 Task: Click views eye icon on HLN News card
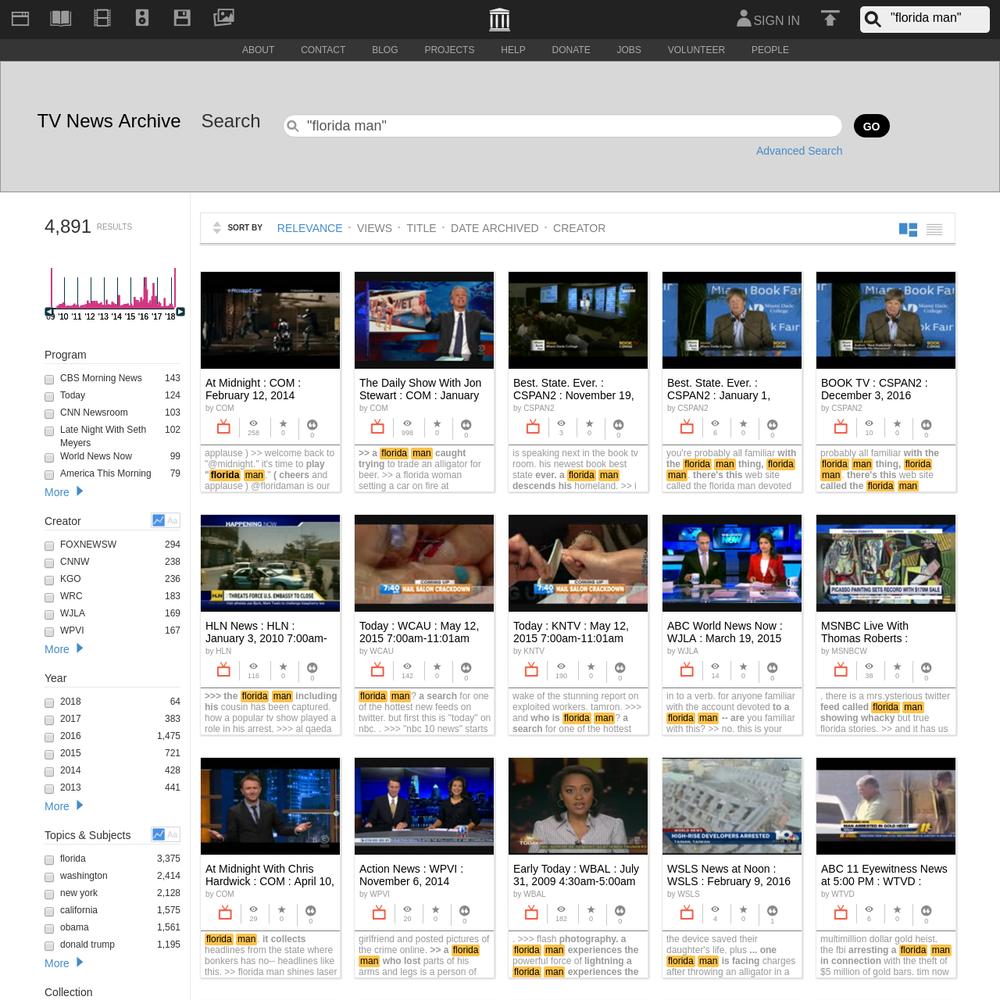253,666
